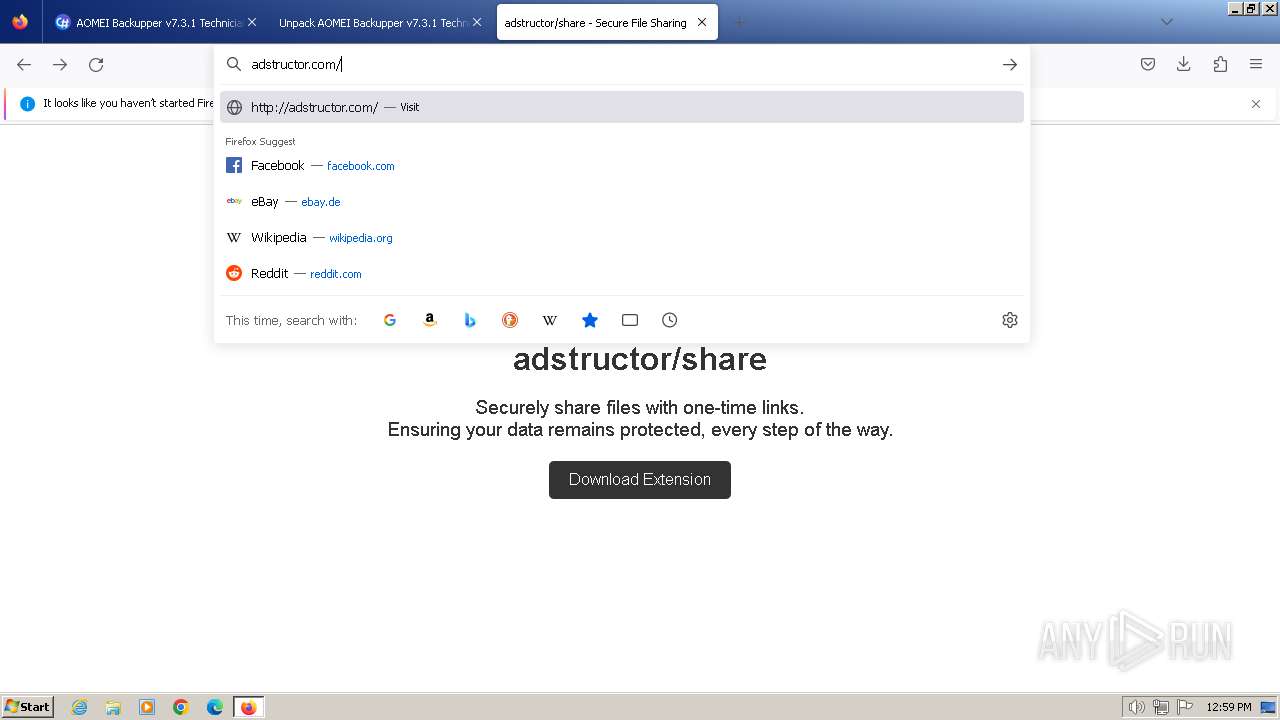Open the Extensions menu
The width and height of the screenshot is (1280, 720).
(x=1220, y=64)
